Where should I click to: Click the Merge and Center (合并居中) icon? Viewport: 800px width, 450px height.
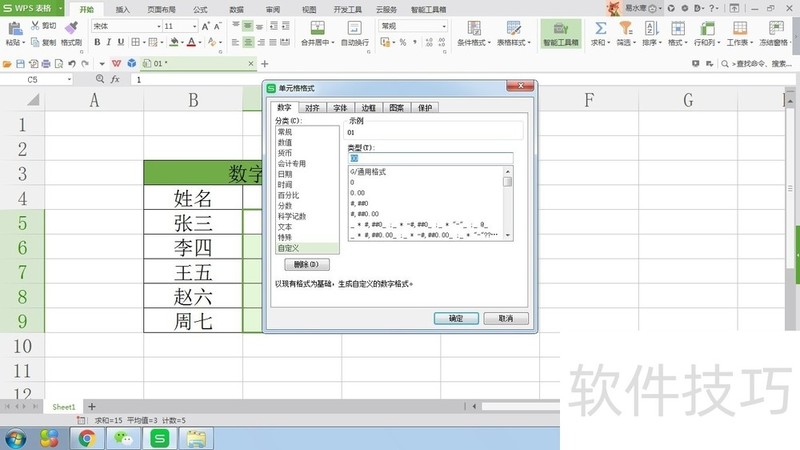coord(317,28)
